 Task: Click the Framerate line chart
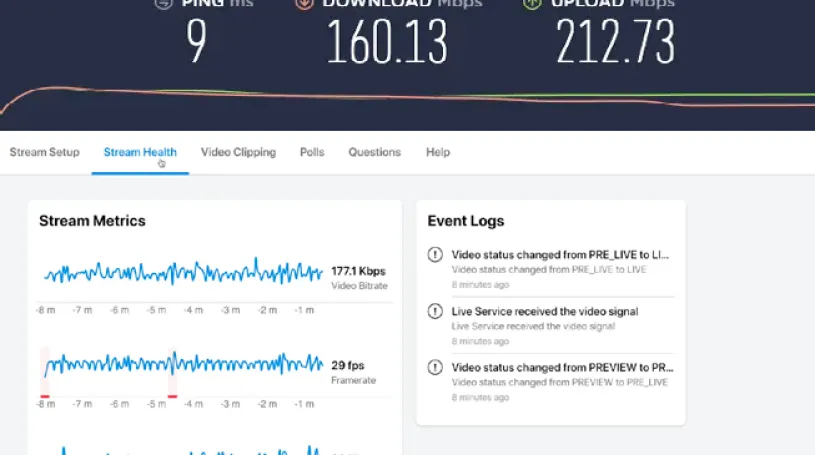click(x=183, y=364)
